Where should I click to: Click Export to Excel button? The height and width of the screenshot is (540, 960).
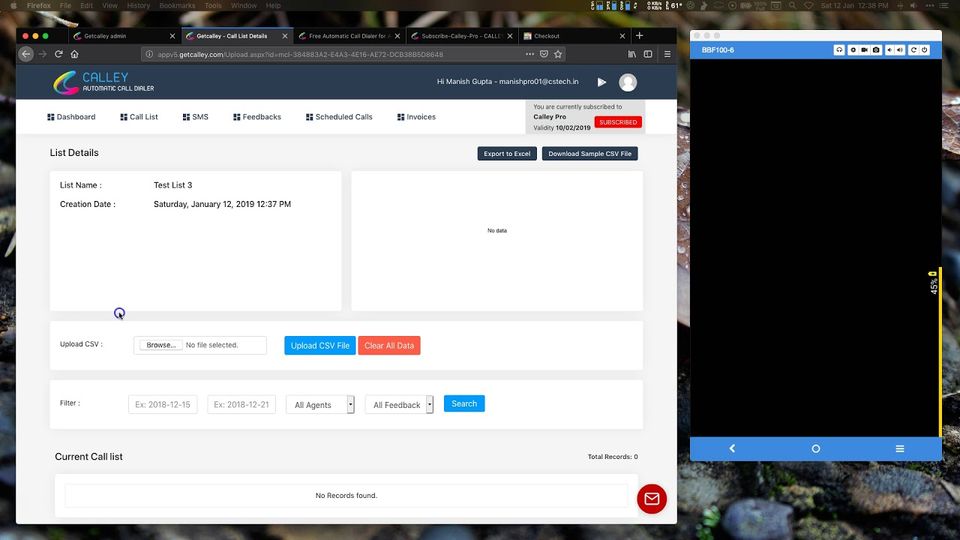pos(507,154)
